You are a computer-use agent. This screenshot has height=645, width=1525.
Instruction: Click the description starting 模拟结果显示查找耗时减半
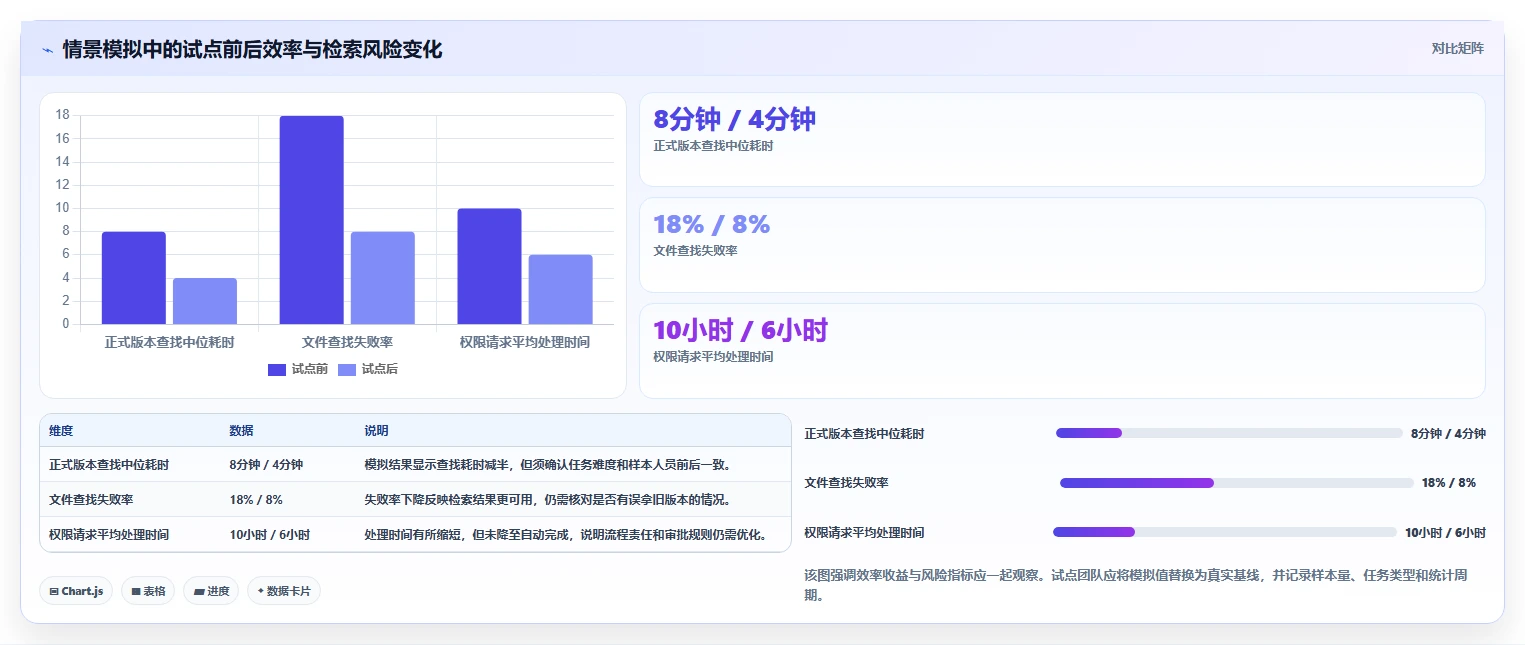(548, 465)
